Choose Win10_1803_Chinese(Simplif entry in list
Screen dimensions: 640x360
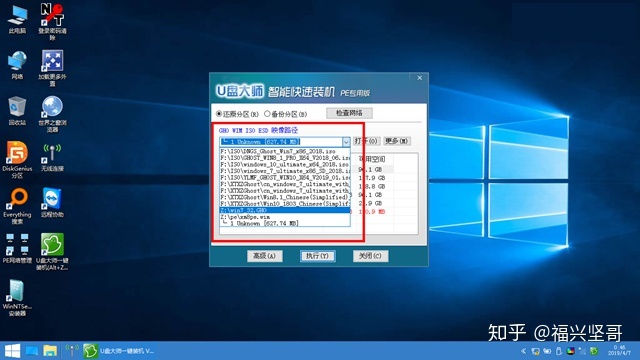pos(285,204)
